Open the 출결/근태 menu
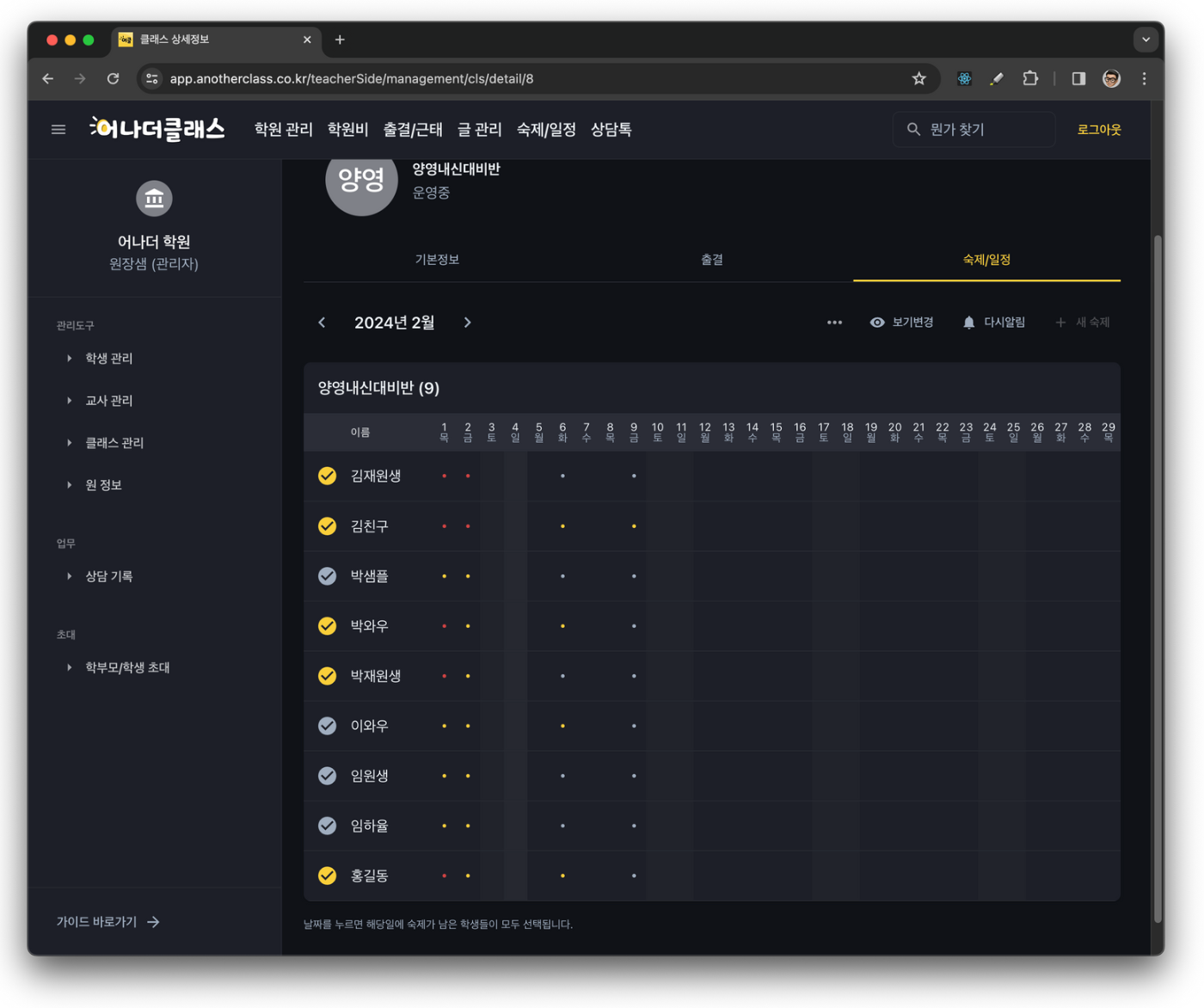The width and height of the screenshot is (1204, 1008). click(x=413, y=129)
